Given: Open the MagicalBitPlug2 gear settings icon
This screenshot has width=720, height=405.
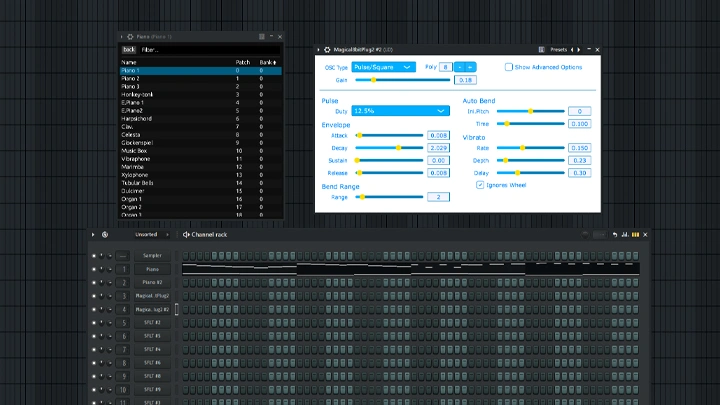Looking at the screenshot, I should tap(327, 50).
